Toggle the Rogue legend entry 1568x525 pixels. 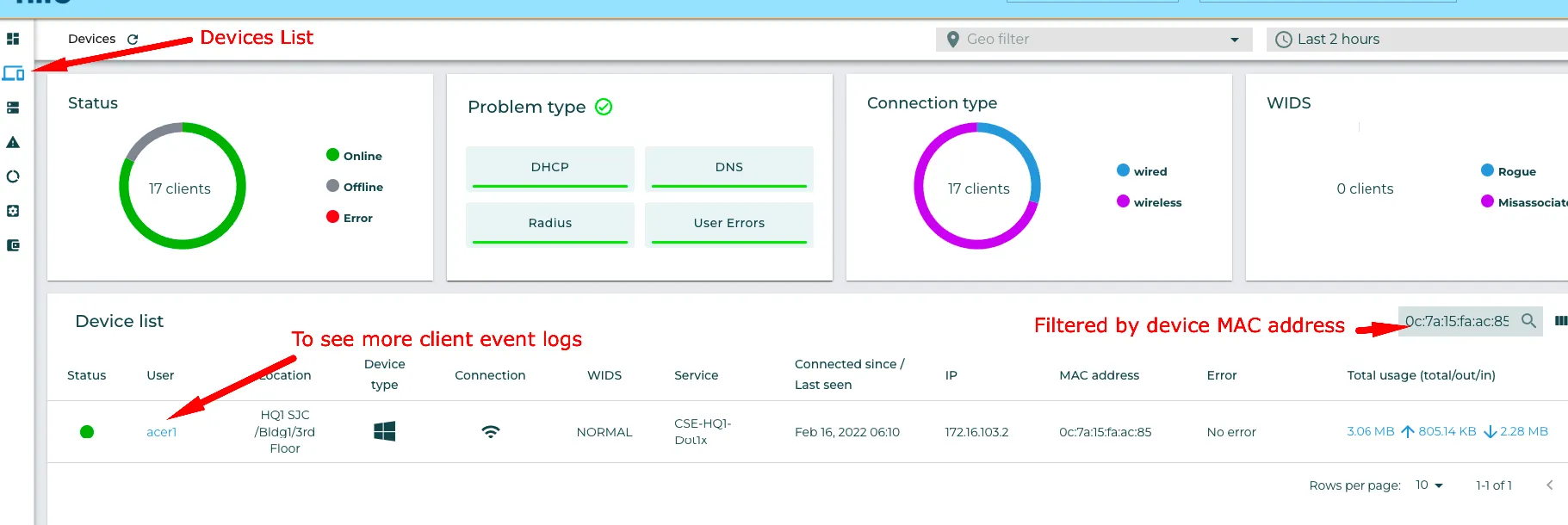pyautogui.click(x=1509, y=171)
